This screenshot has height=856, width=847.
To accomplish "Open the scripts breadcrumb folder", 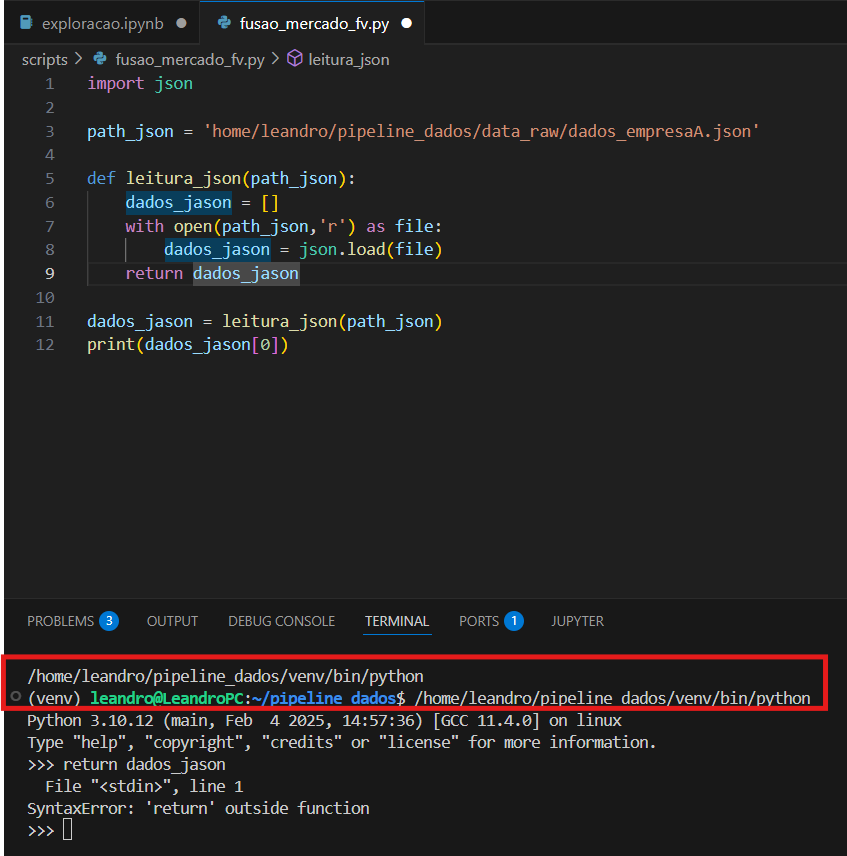I will 44,60.
